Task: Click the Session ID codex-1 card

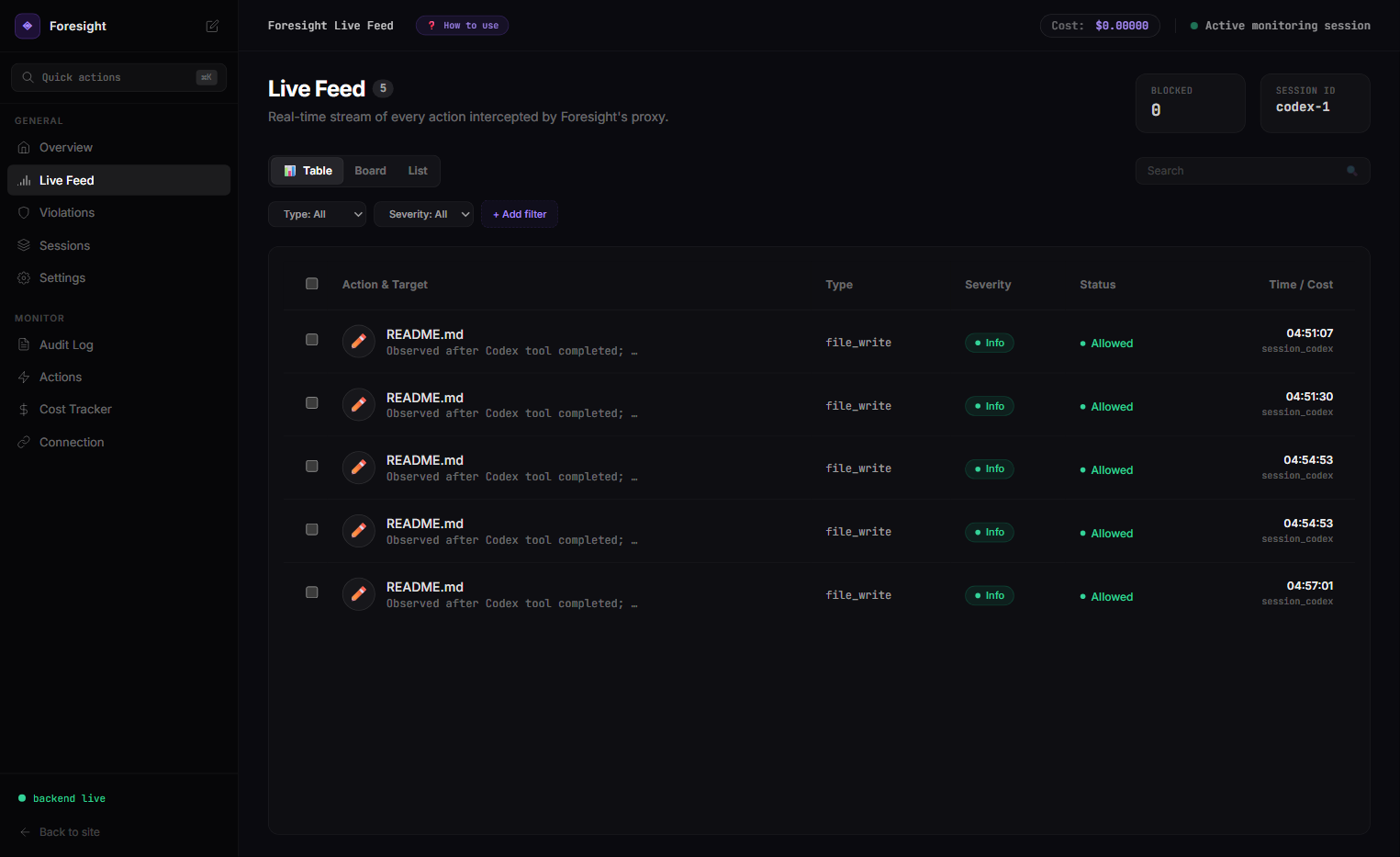Action: [x=1316, y=103]
